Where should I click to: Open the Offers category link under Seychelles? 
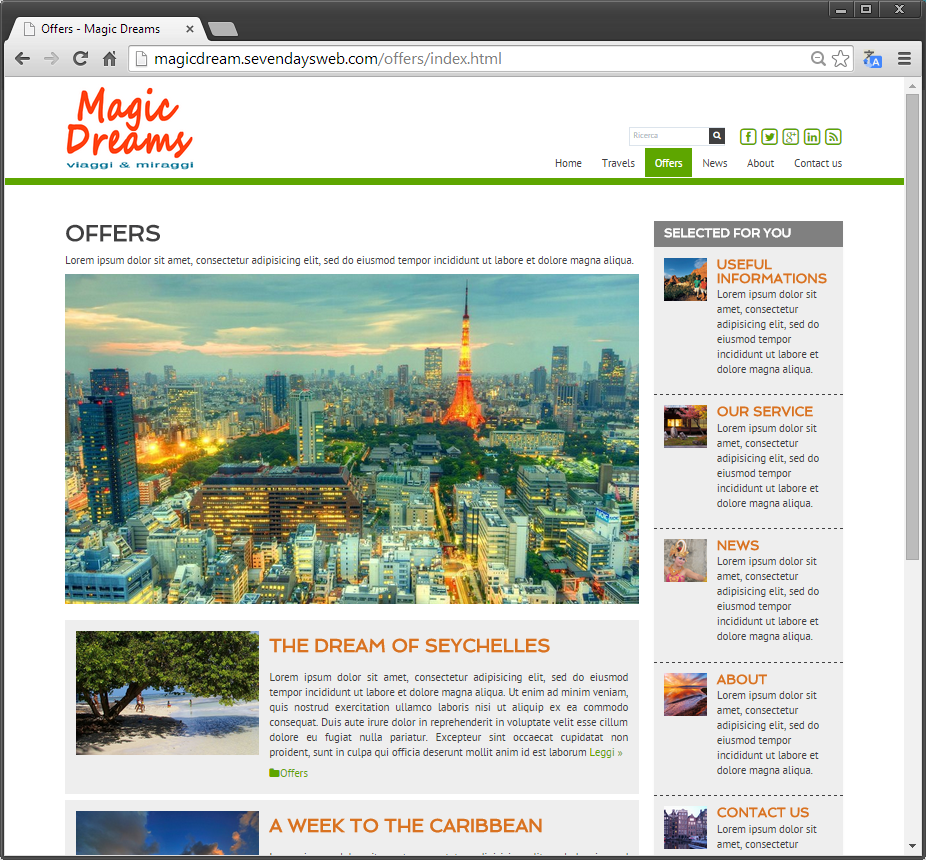pyautogui.click(x=294, y=773)
